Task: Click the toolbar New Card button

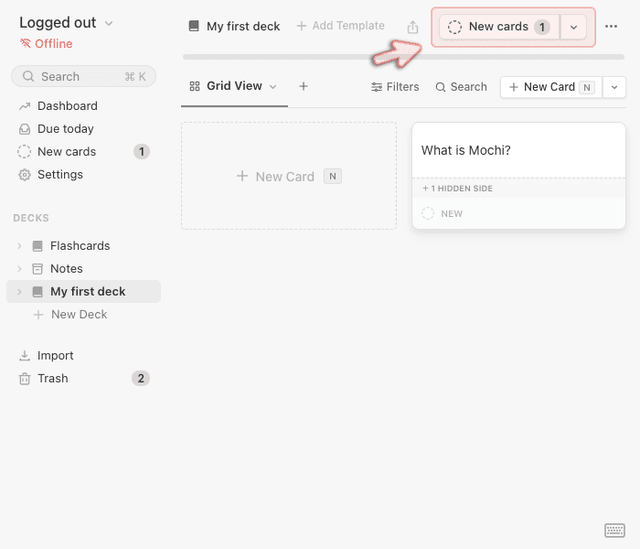Action: [551, 87]
